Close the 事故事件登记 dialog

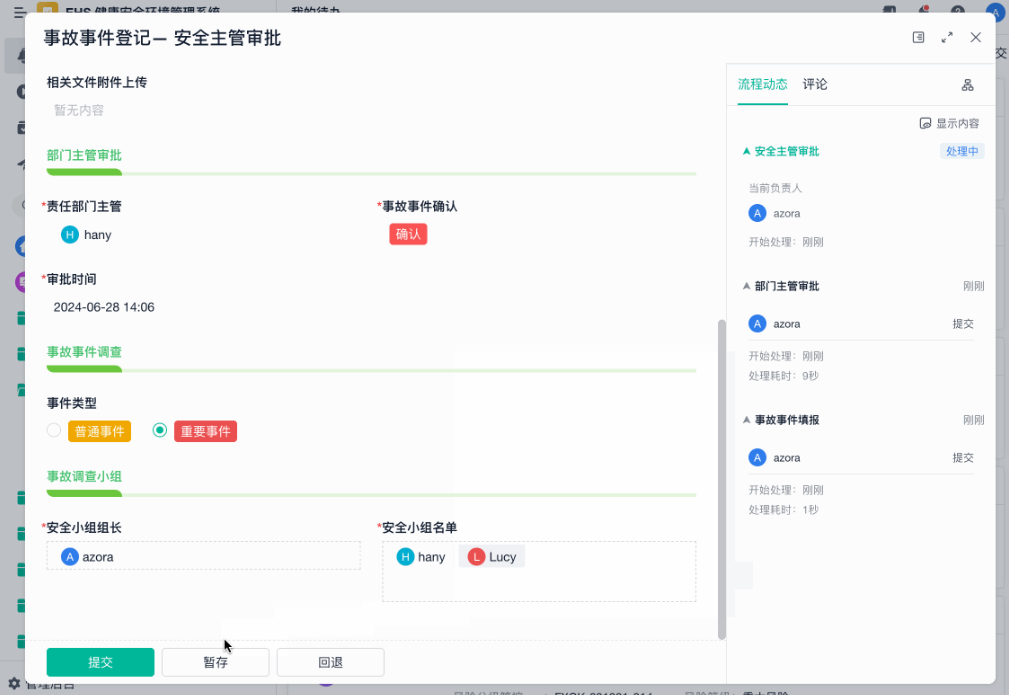click(x=976, y=37)
